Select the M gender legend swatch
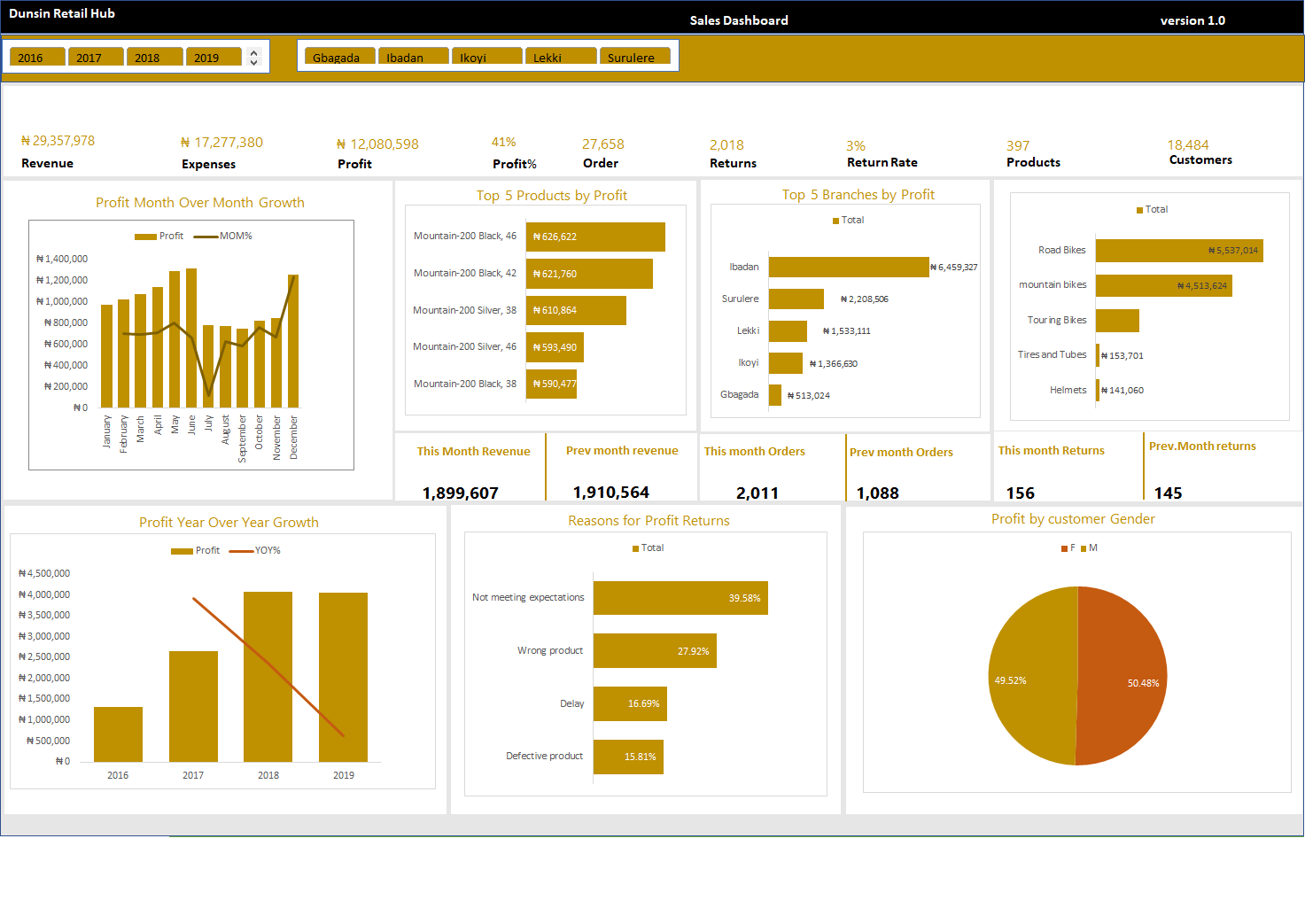 point(1084,548)
